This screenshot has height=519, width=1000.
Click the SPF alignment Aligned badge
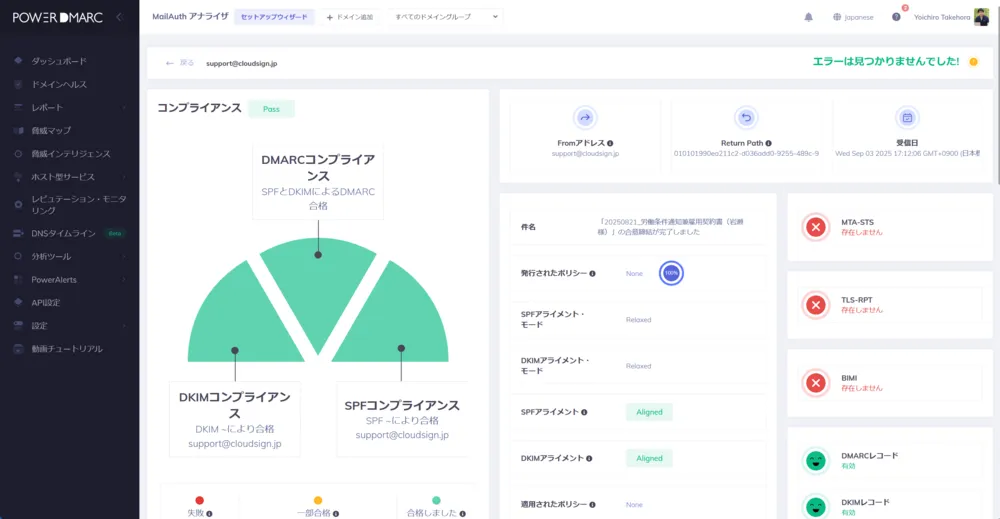coord(649,413)
